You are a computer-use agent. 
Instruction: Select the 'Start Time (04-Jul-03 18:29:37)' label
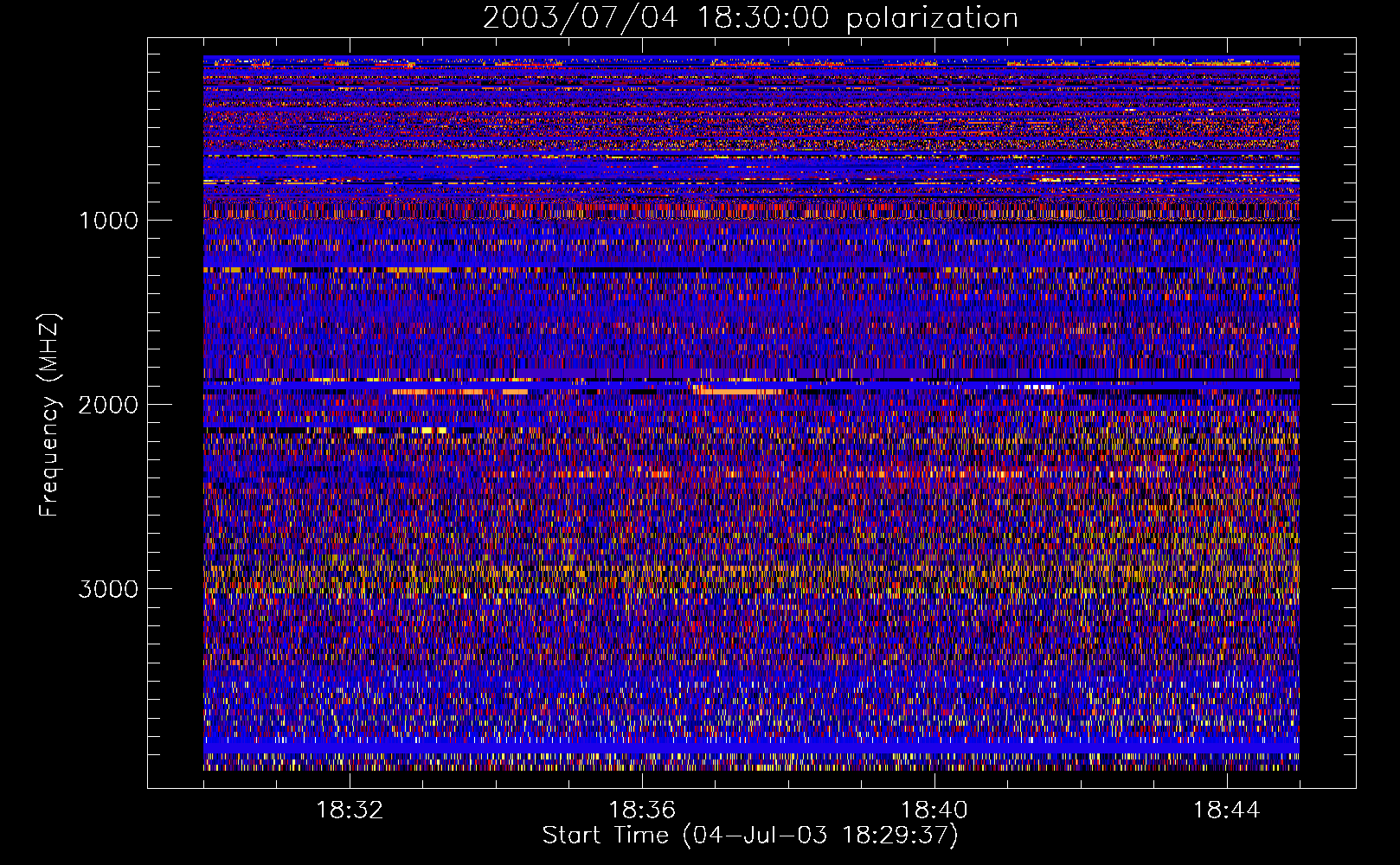[x=750, y=836]
